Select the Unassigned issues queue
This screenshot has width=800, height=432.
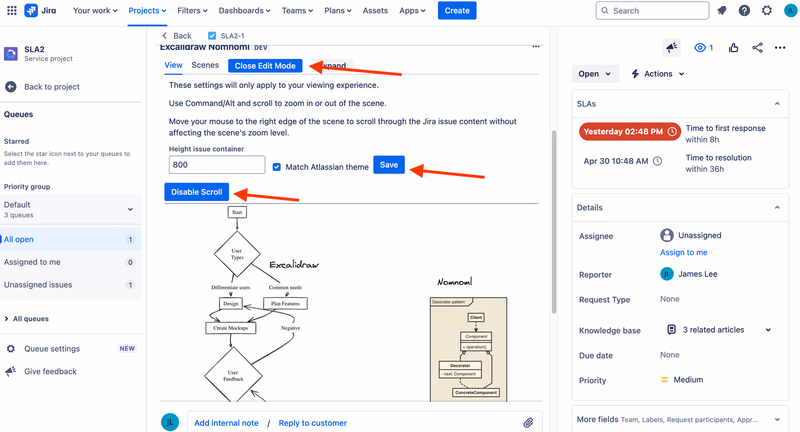coord(70,285)
